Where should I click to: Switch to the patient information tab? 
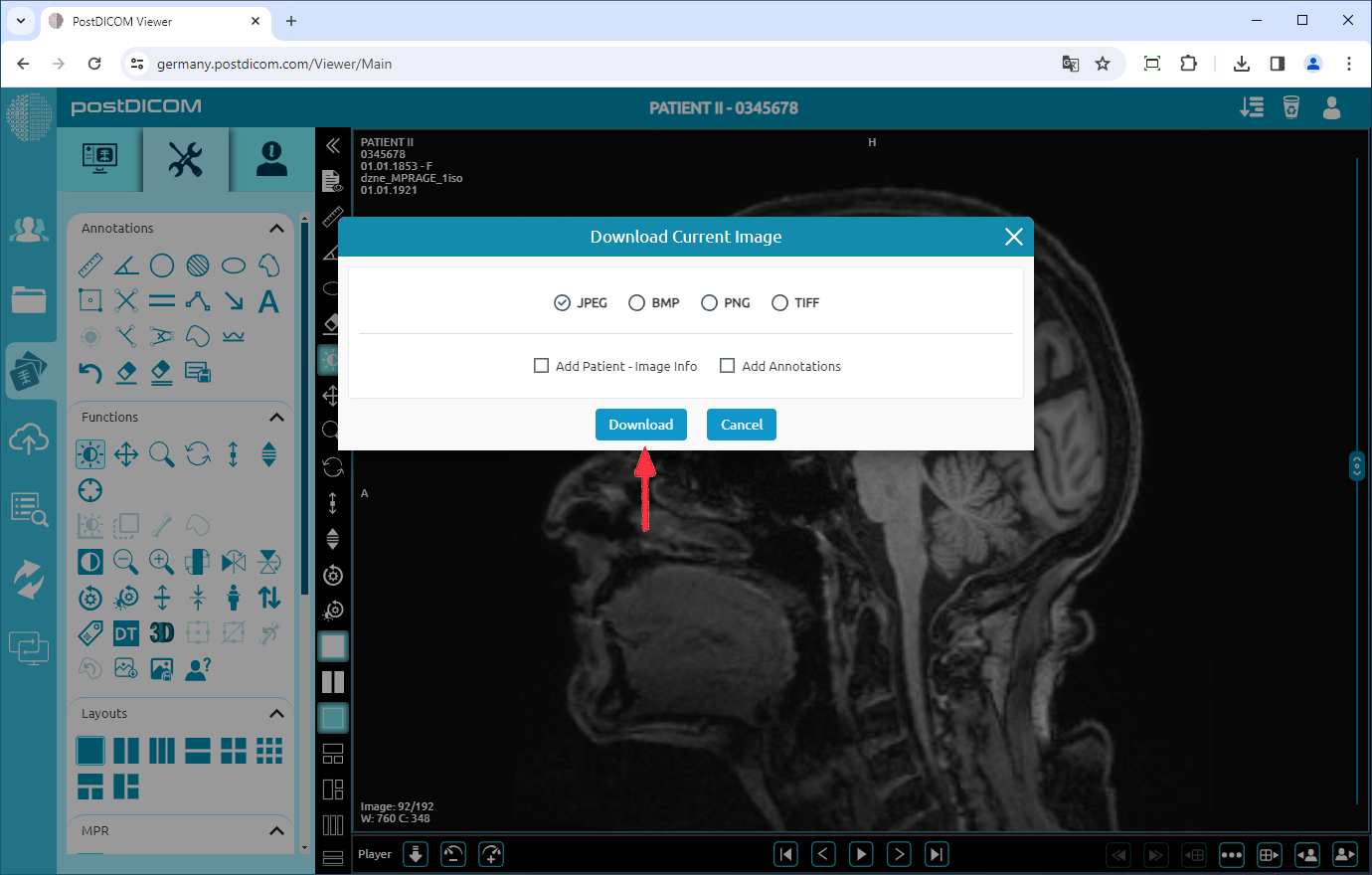[268, 159]
